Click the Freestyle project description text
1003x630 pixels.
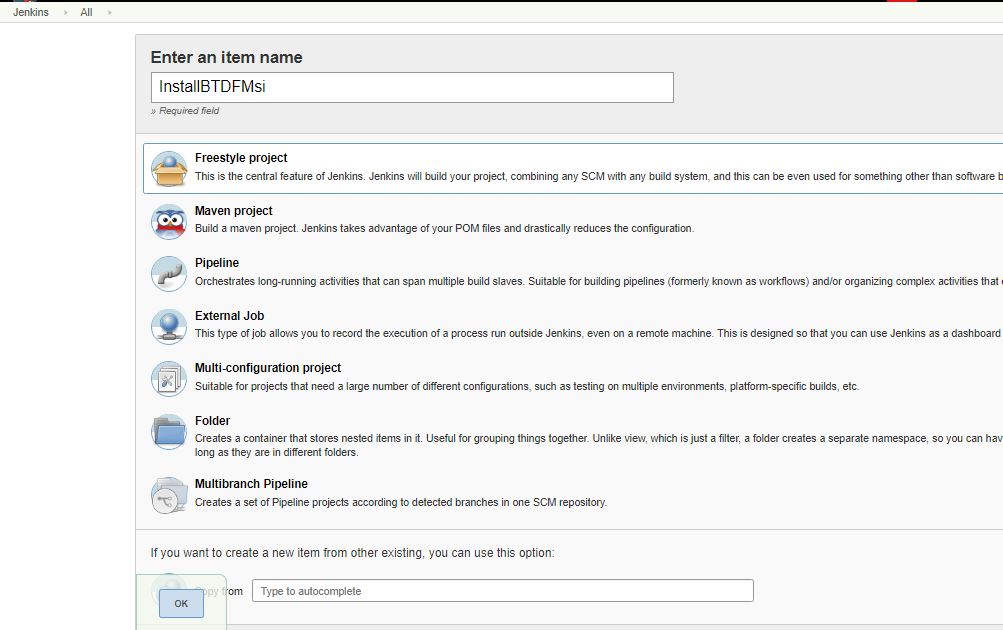[599, 177]
